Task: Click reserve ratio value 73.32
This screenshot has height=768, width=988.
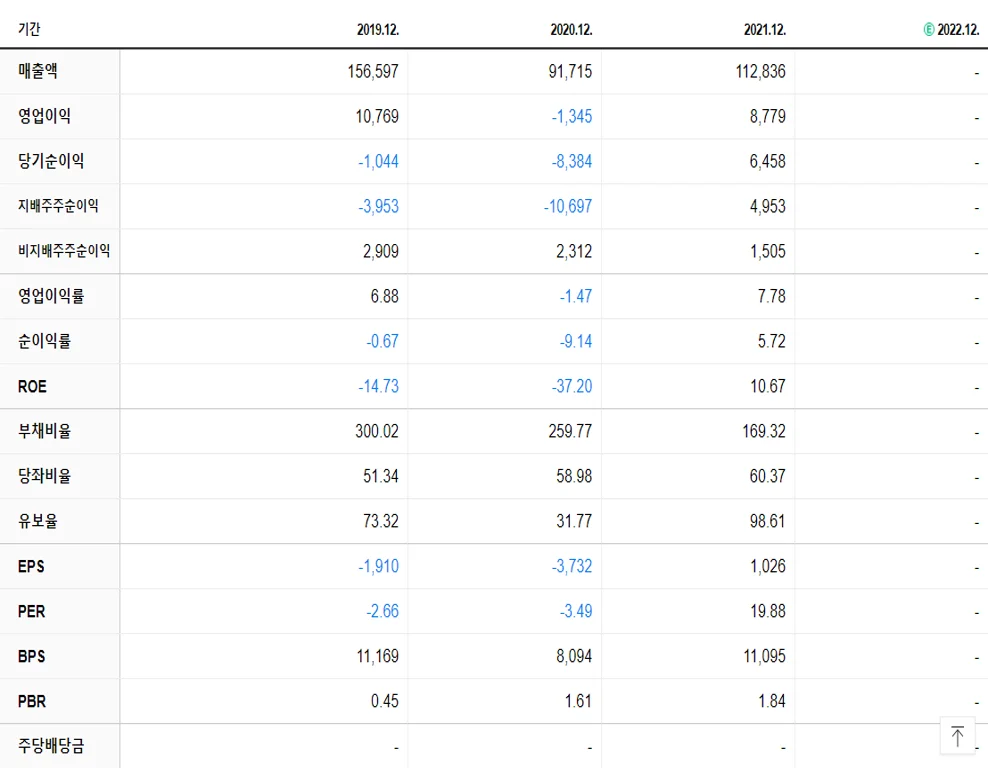Action: tap(381, 522)
